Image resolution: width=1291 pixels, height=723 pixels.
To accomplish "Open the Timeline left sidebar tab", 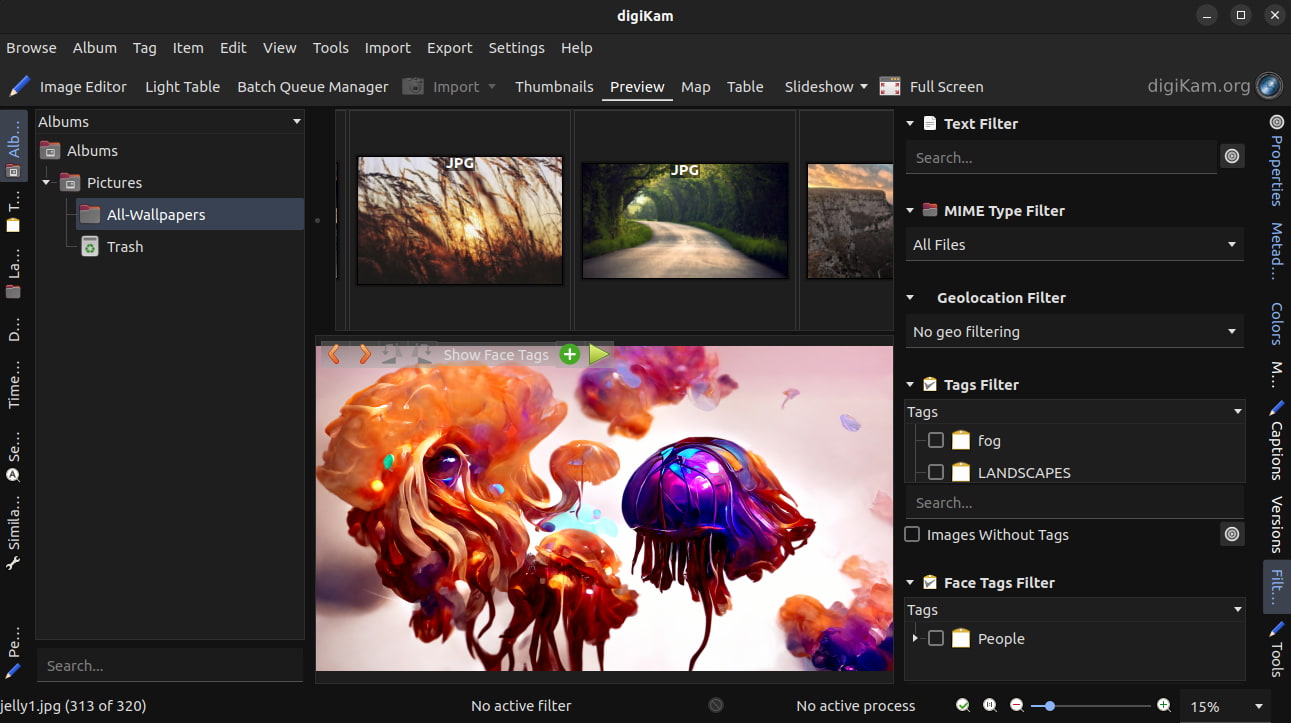I will coord(13,385).
